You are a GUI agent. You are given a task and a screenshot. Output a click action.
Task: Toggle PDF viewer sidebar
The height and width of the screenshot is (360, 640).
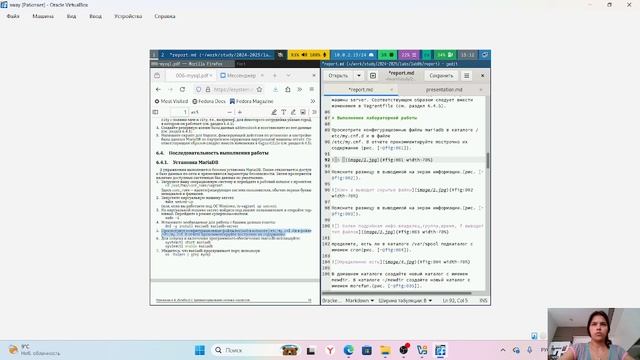[156, 112]
